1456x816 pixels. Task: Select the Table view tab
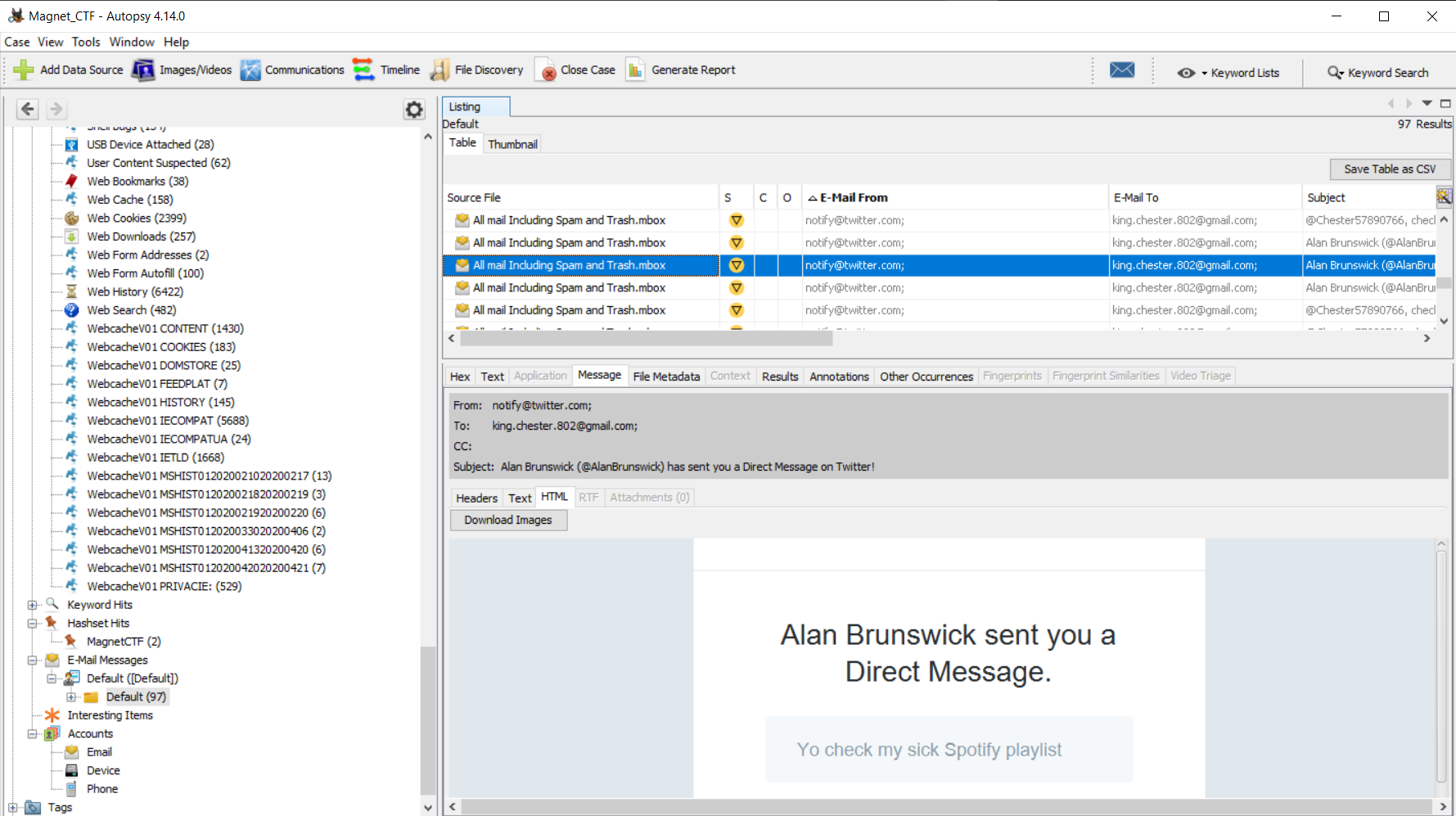462,142
